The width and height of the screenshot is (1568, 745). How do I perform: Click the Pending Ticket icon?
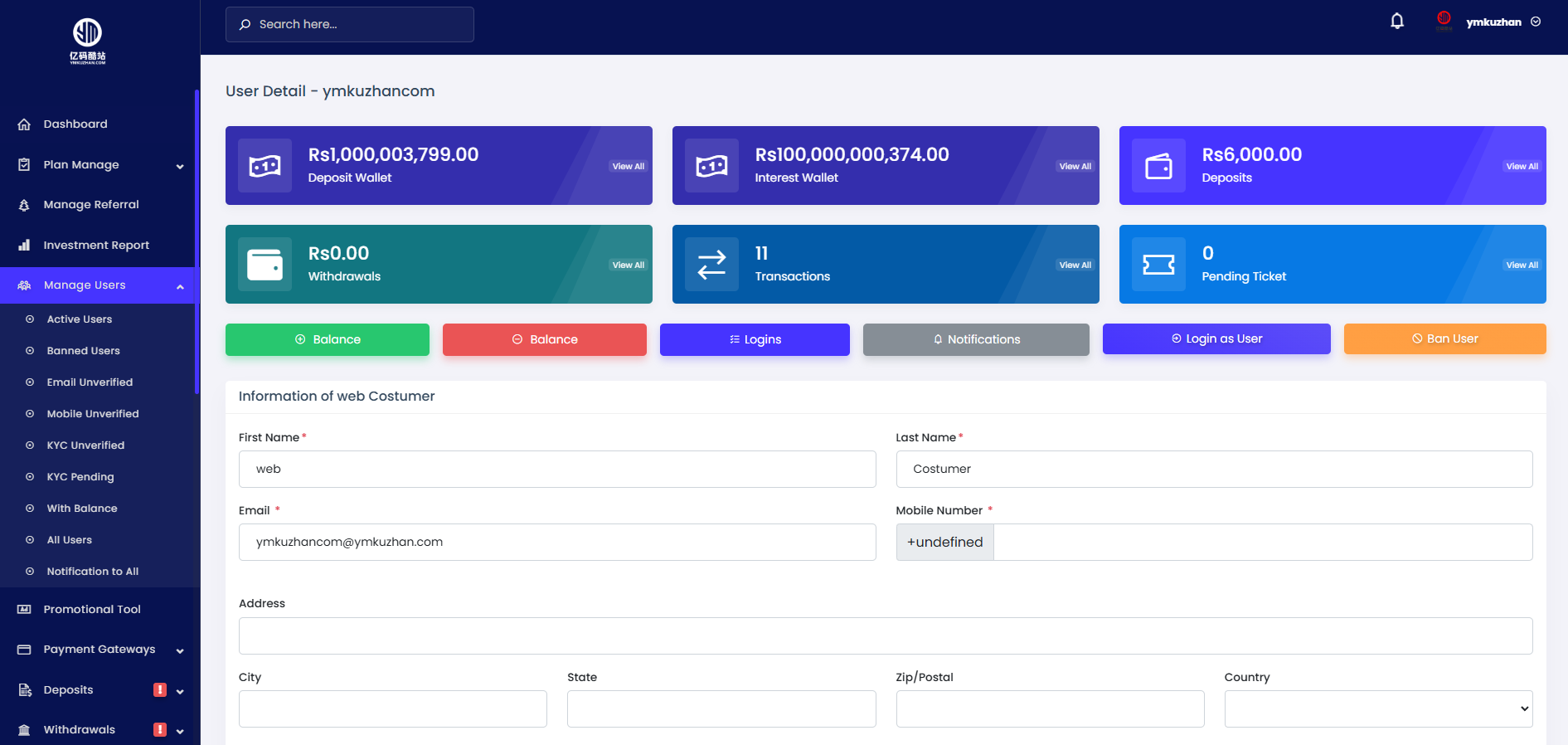[x=1158, y=265]
